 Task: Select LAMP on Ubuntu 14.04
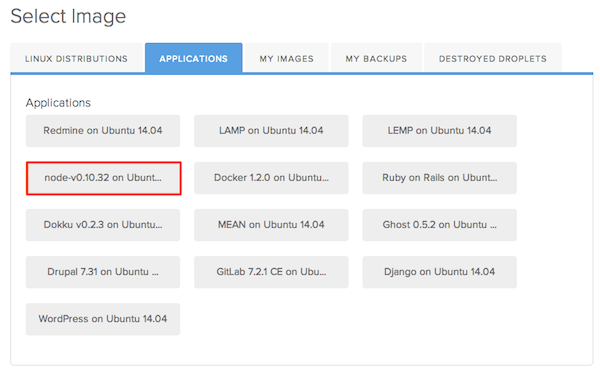tap(271, 131)
